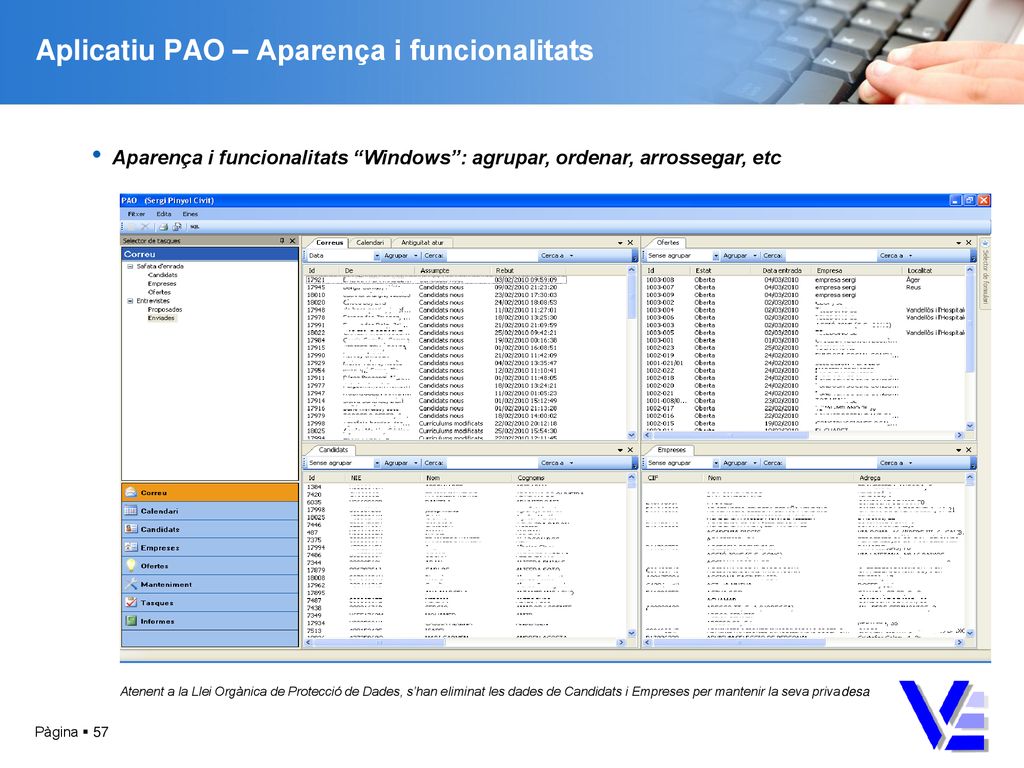
Task: Sort Empreses by the Adreça column
Action: point(910,478)
